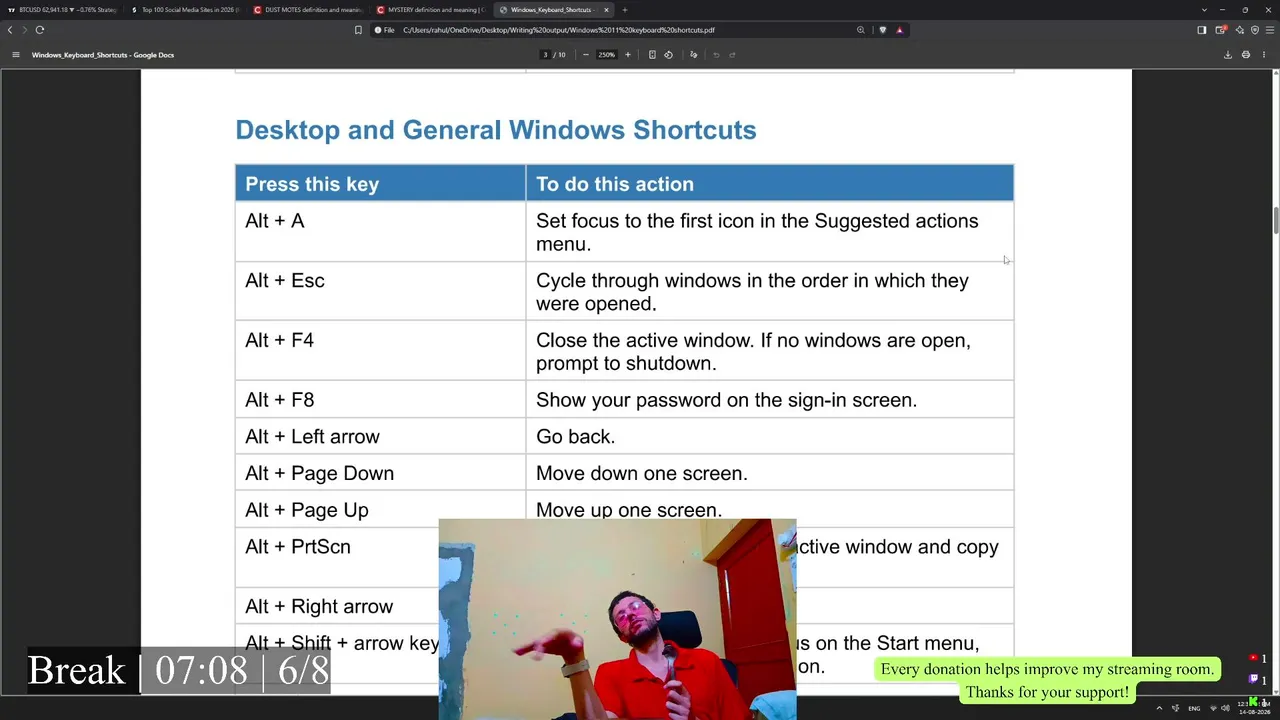
Task: Zoom out the PDF with the minus button
Action: click(585, 55)
